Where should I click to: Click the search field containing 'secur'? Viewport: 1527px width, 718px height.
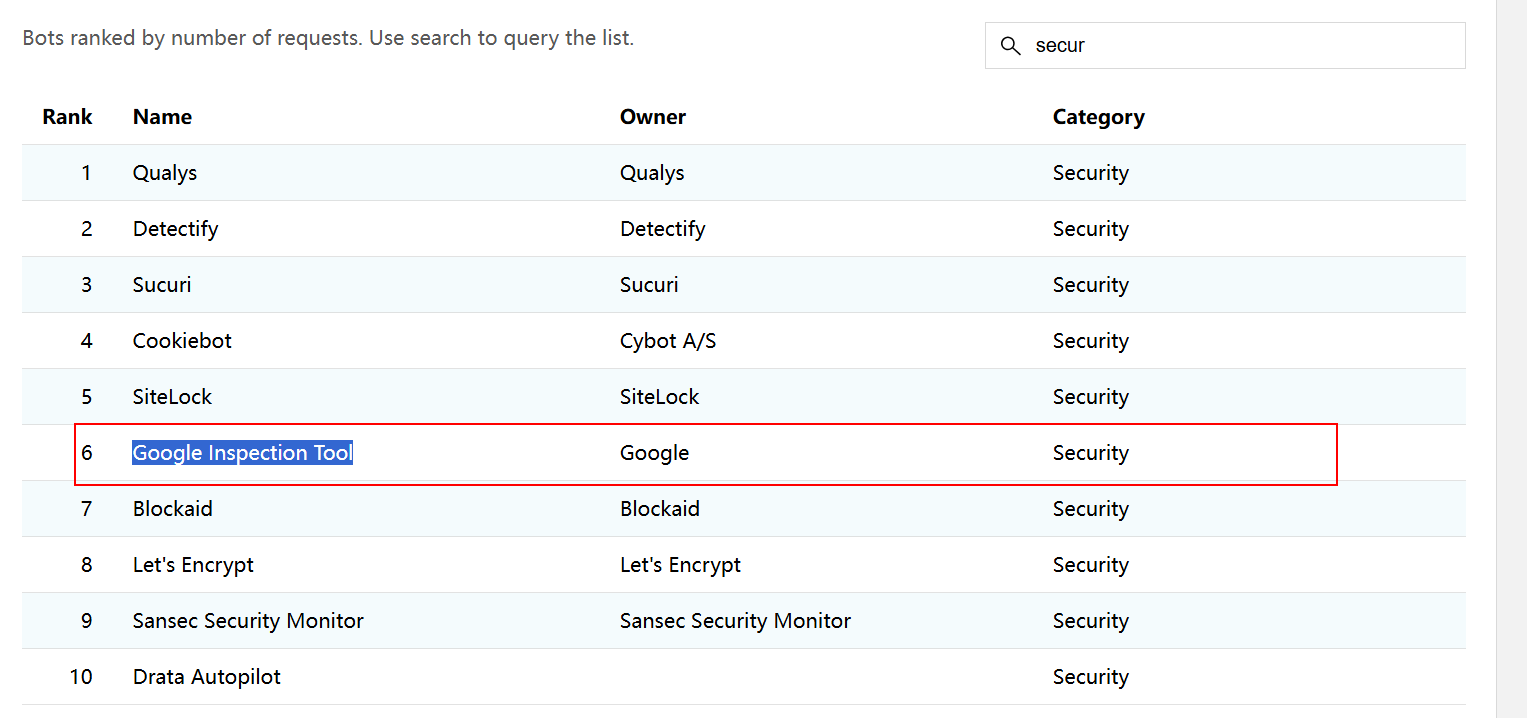(x=1240, y=46)
